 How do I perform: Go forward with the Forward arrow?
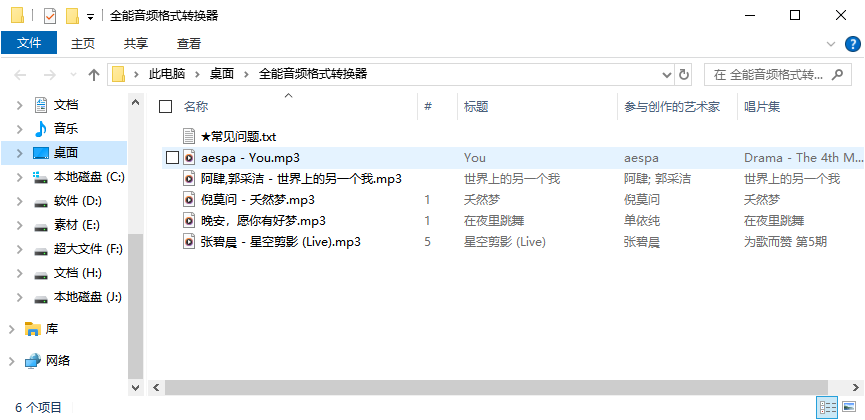tap(50, 75)
